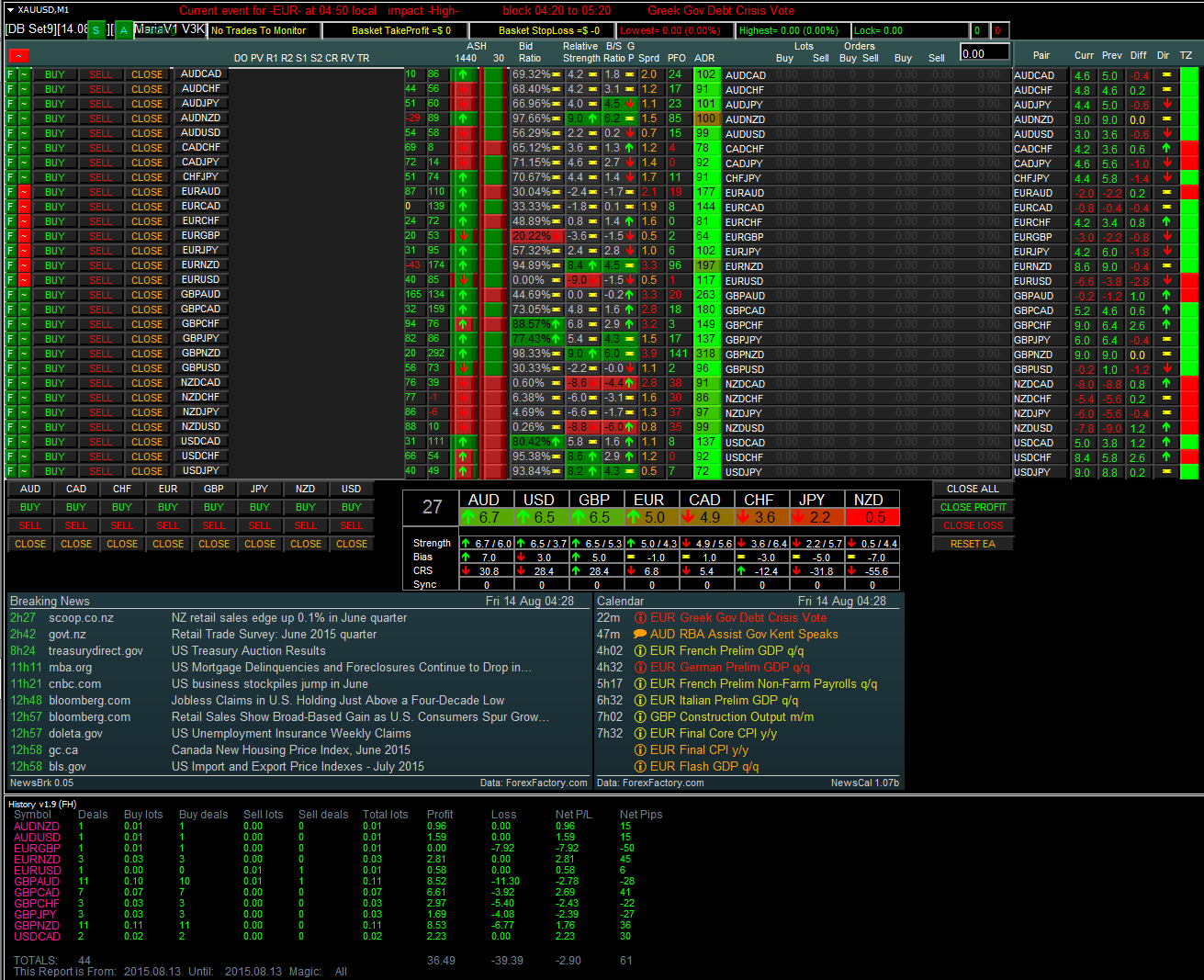Click info icon for EUR Final Core CPI y/y
This screenshot has height=980, width=1204.
pyautogui.click(x=640, y=734)
